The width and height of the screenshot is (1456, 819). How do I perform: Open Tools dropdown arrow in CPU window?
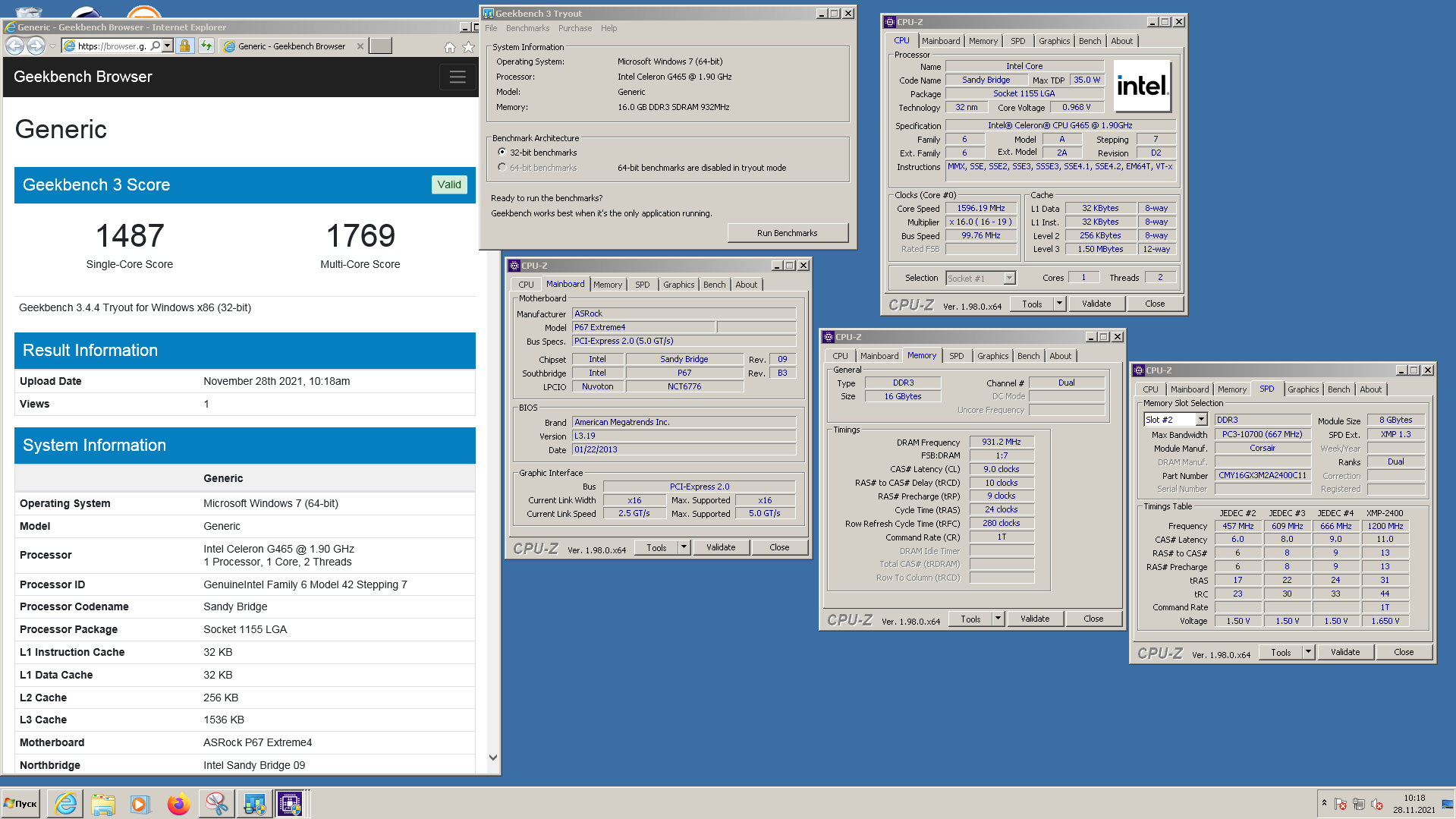(x=1059, y=304)
